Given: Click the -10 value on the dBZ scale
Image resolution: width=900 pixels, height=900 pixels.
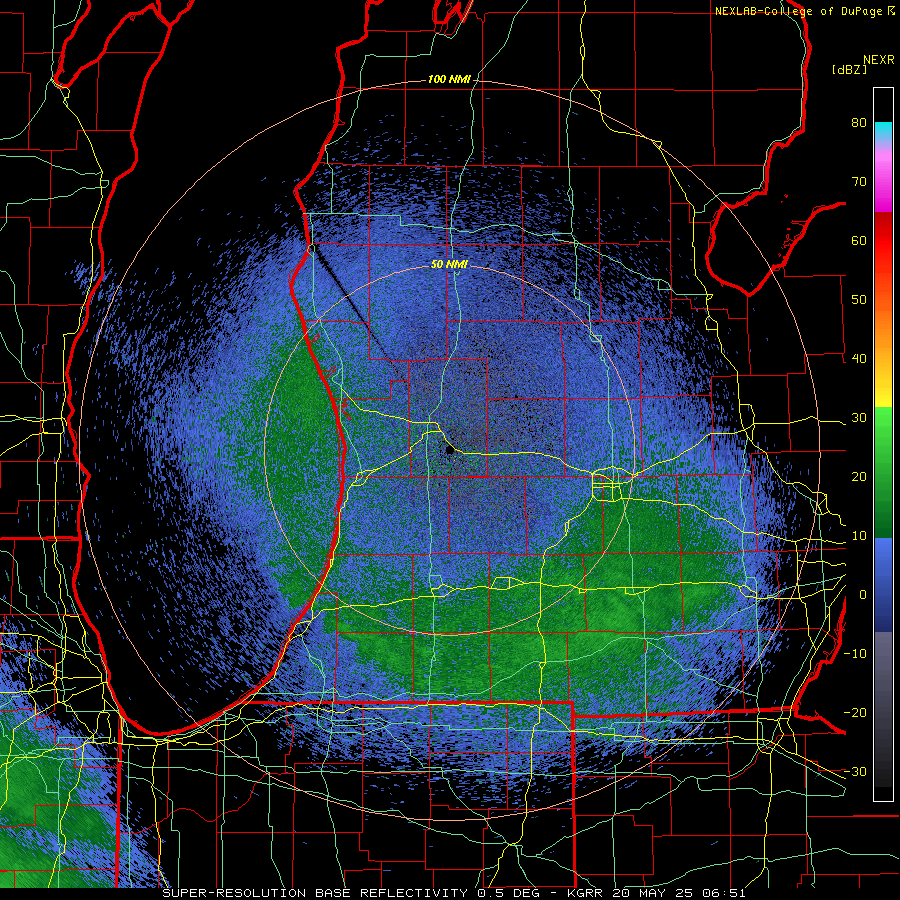Looking at the screenshot, I should click(x=855, y=654).
